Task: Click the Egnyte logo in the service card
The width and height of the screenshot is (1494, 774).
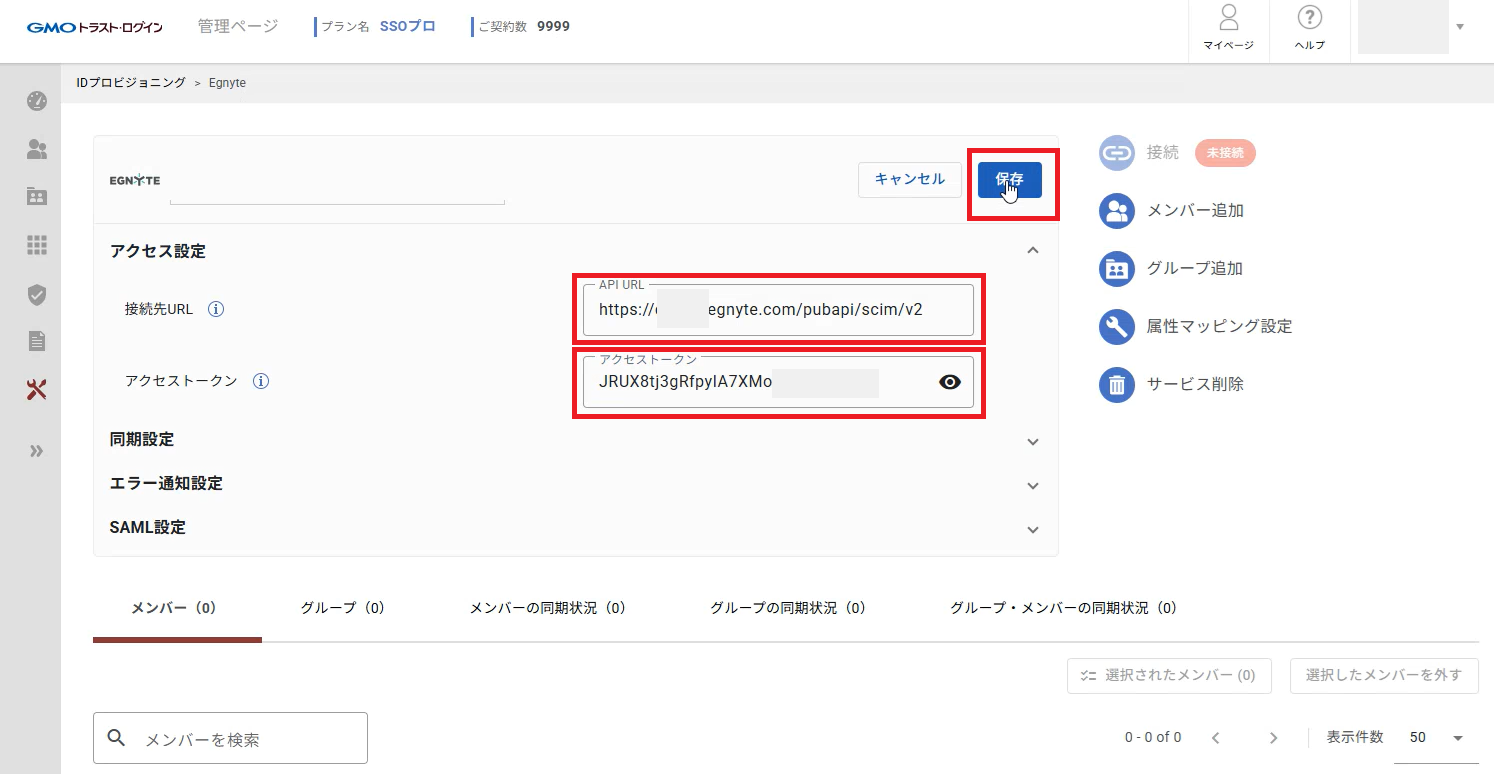Action: 134,181
